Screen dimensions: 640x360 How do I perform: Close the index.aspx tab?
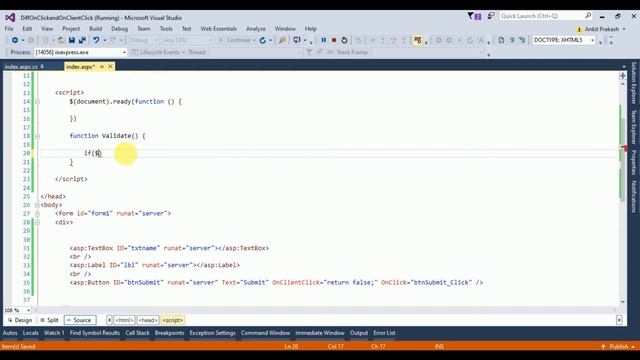pos(110,67)
